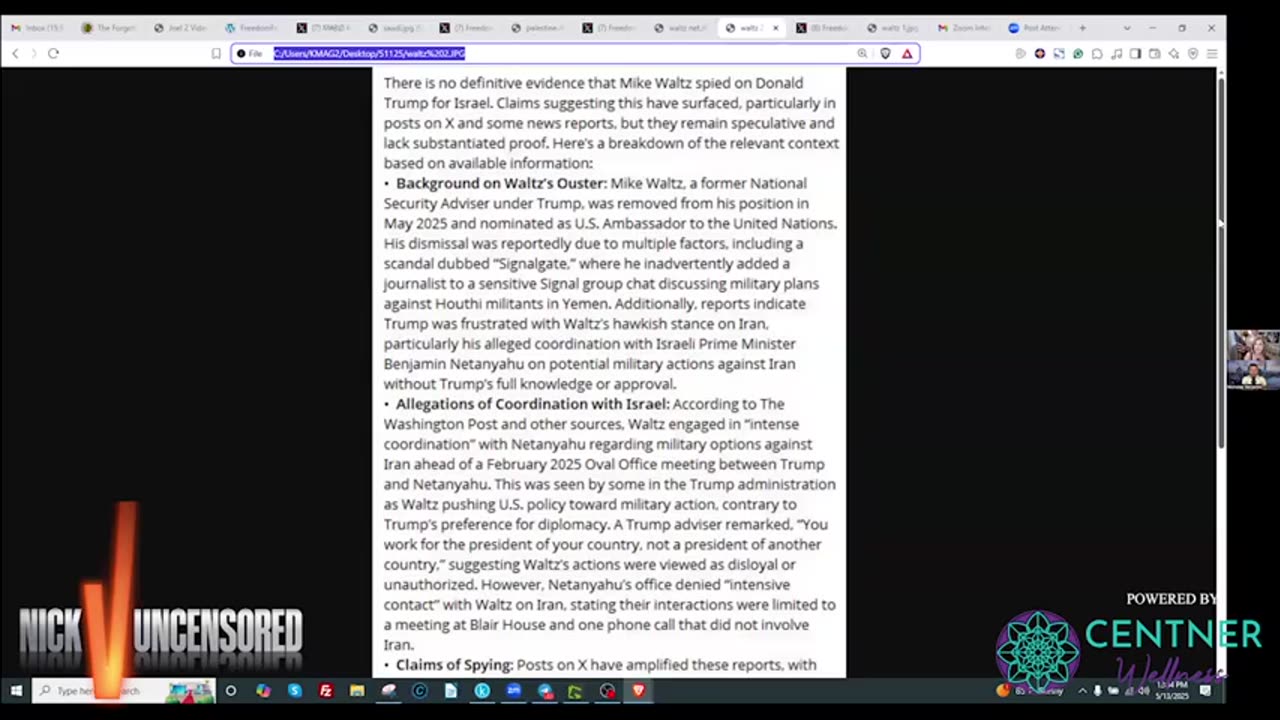
Task: Open the notification center icon
Action: [x=1206, y=691]
